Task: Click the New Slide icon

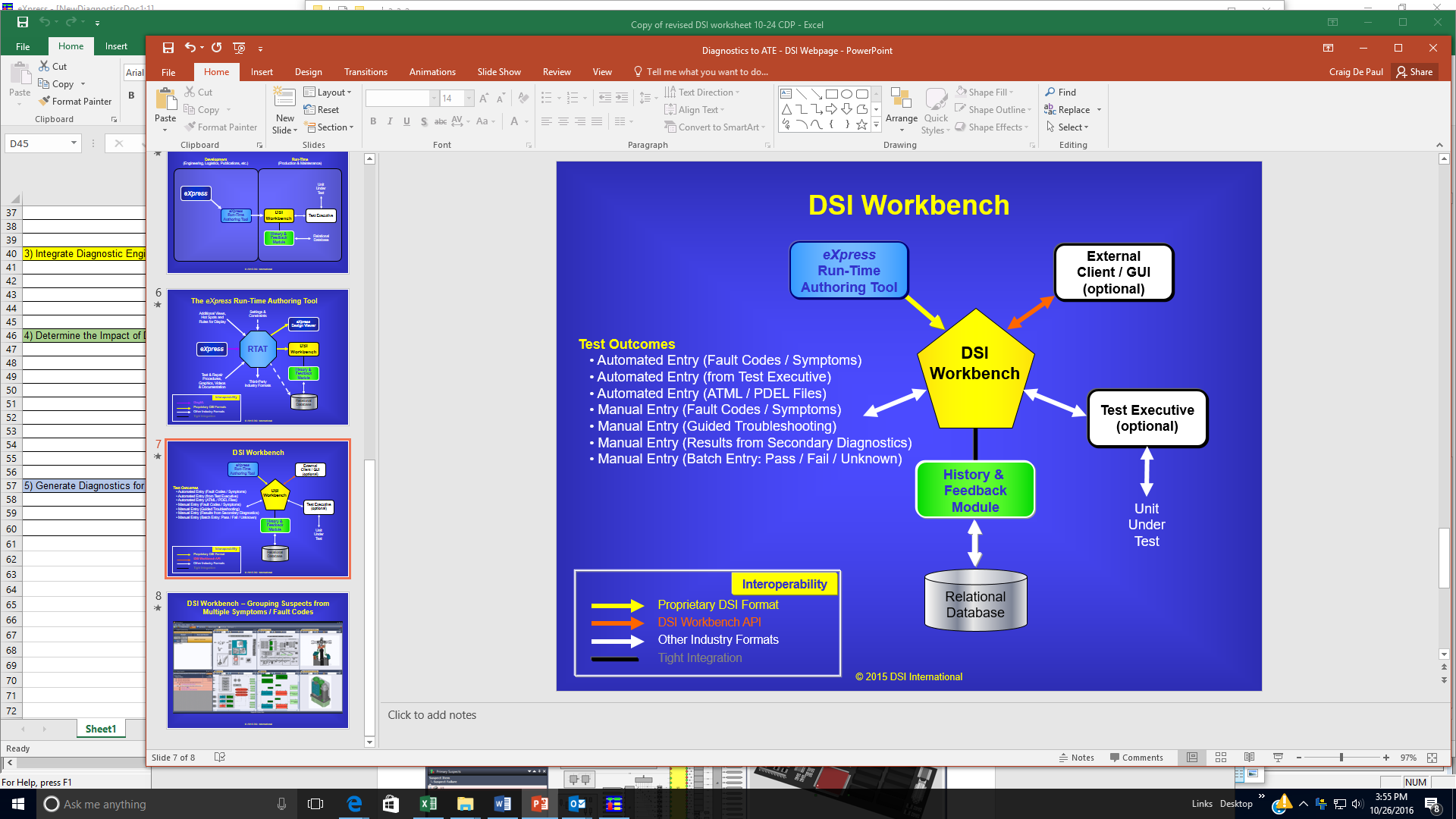Action: (284, 99)
